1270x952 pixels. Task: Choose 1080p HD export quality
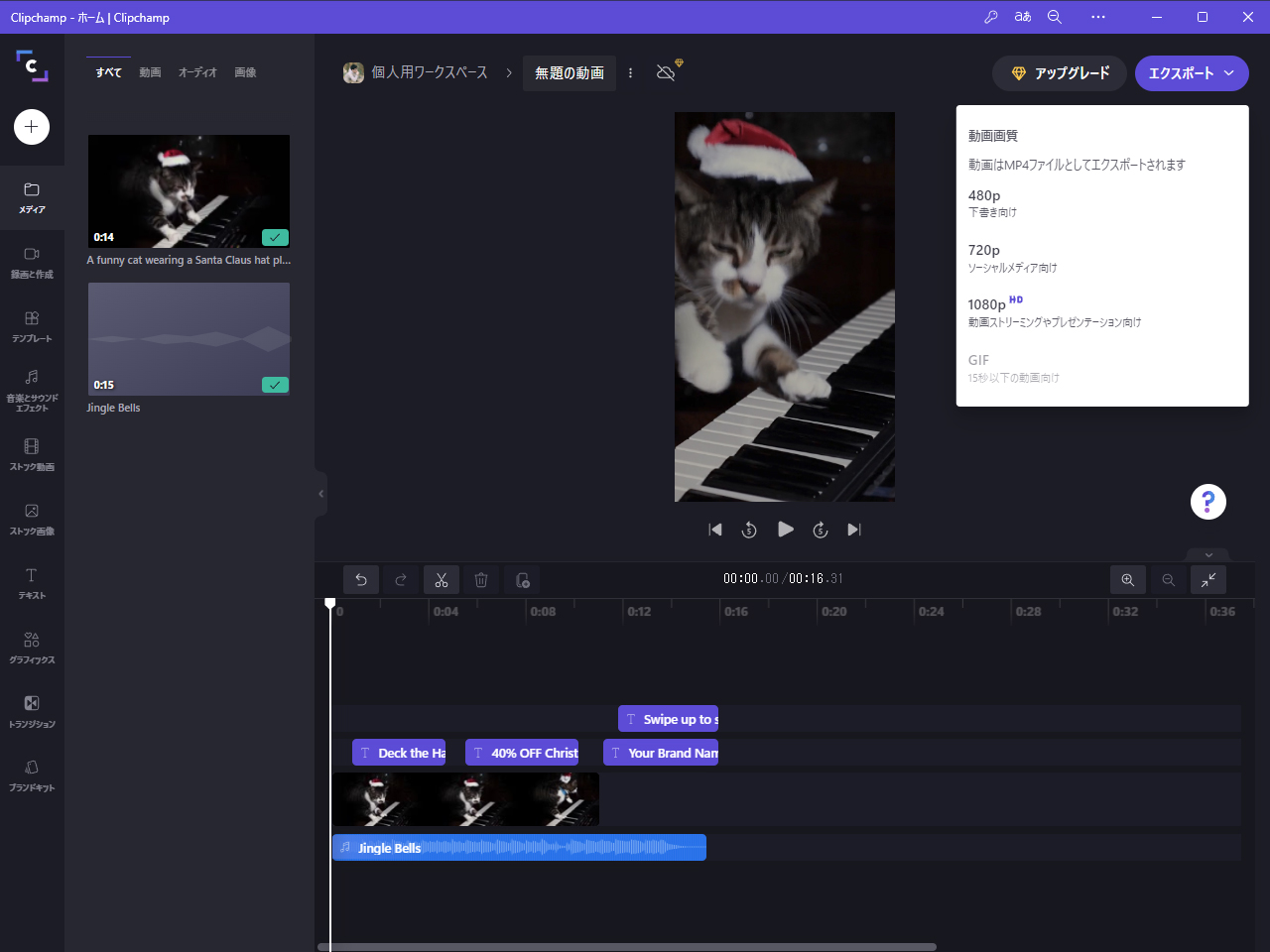[1102, 312]
